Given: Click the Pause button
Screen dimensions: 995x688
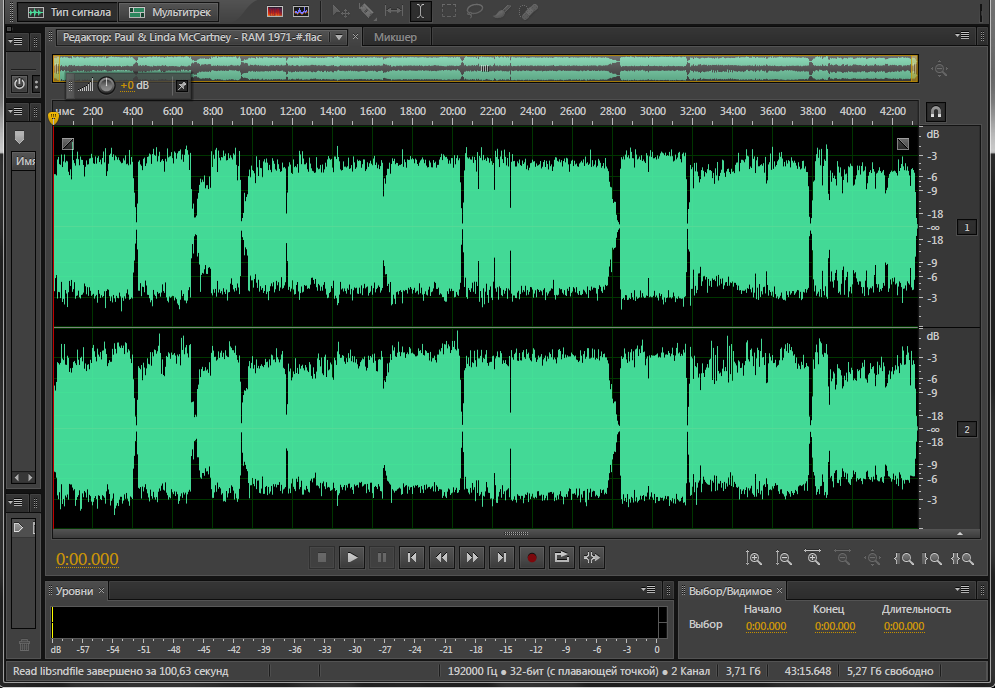Looking at the screenshot, I should tap(382, 558).
